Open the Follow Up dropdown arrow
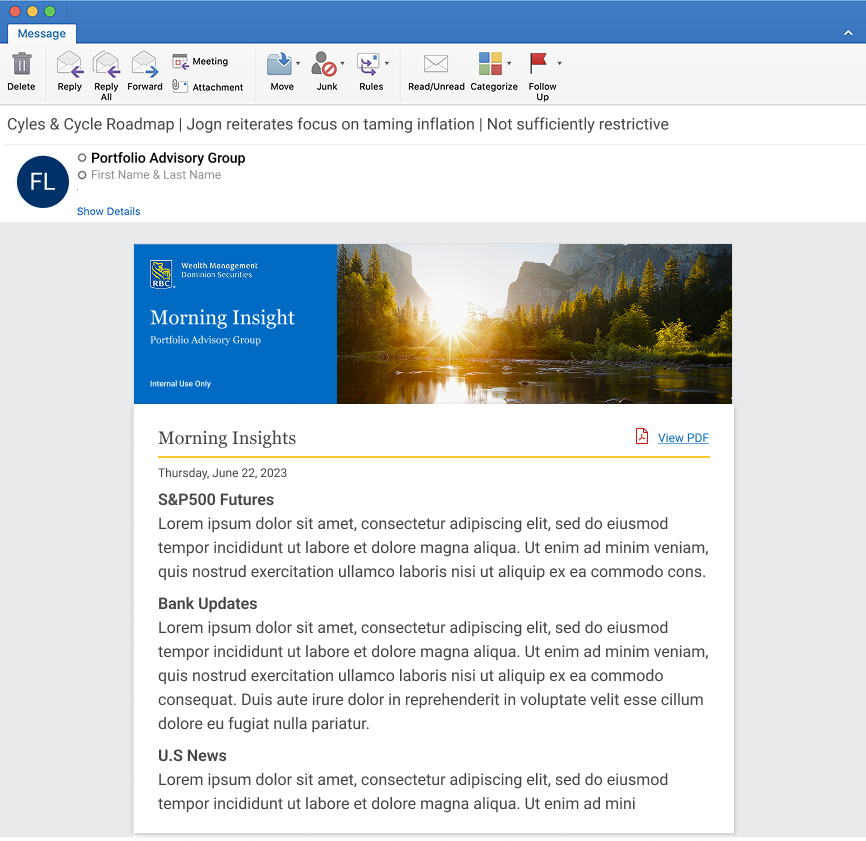The height and width of the screenshot is (841, 866). click(x=560, y=62)
